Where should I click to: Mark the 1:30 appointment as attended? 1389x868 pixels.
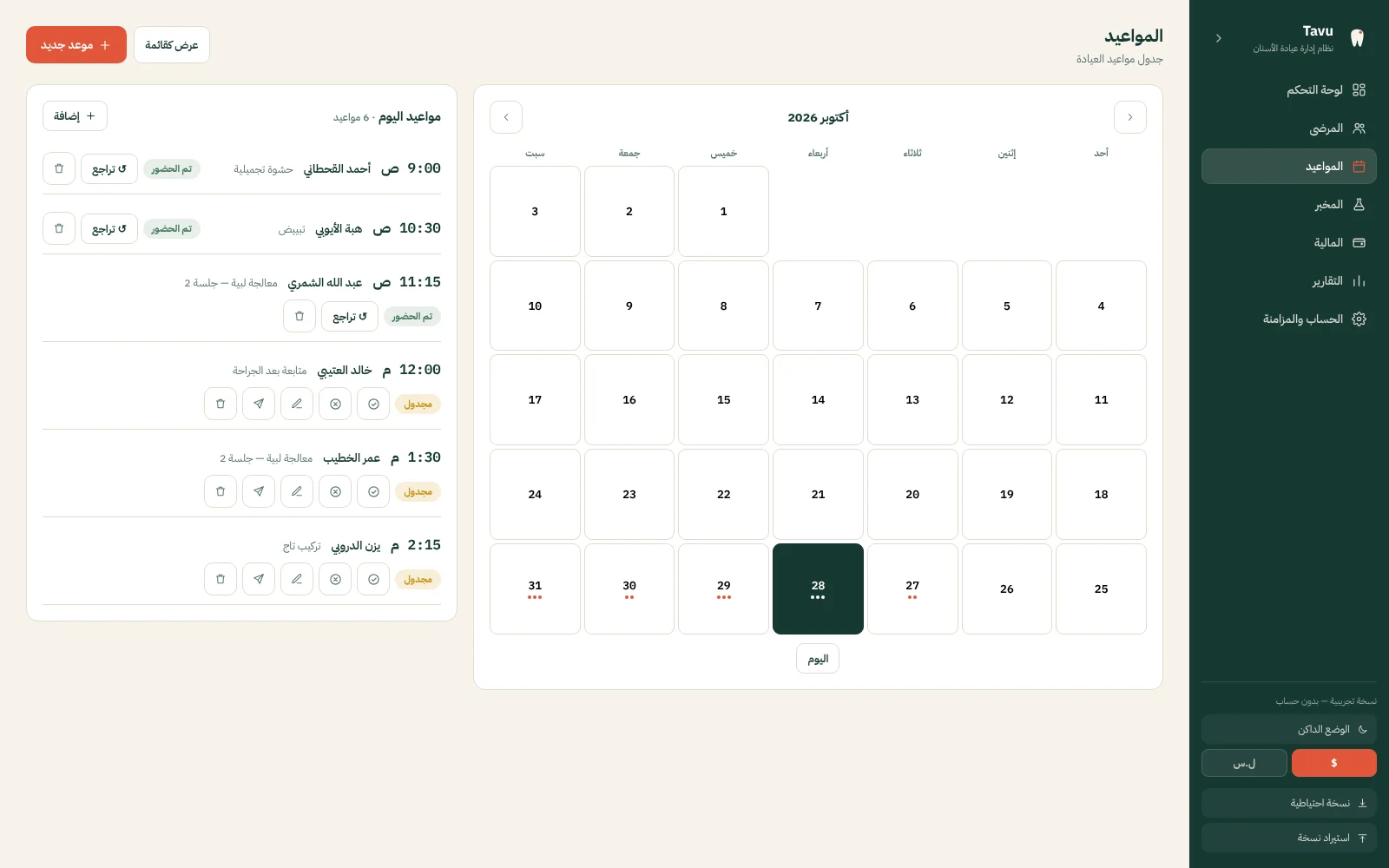tap(373, 491)
